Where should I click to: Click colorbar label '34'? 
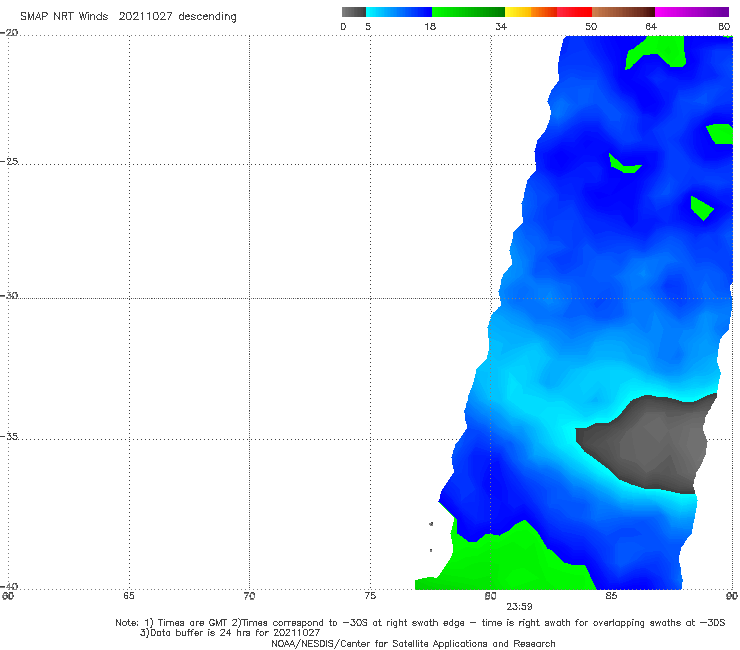point(501,27)
